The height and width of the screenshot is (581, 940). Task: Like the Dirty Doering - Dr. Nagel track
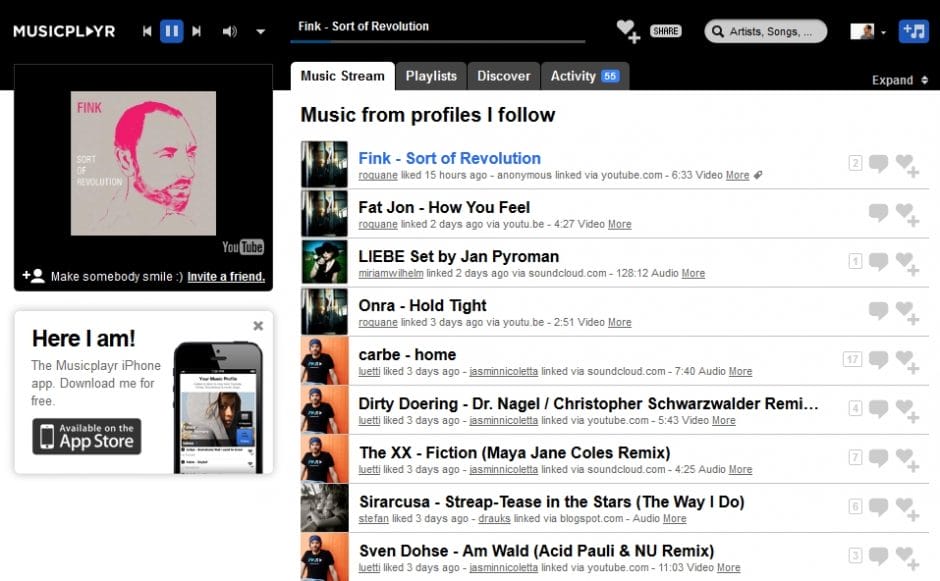[907, 411]
